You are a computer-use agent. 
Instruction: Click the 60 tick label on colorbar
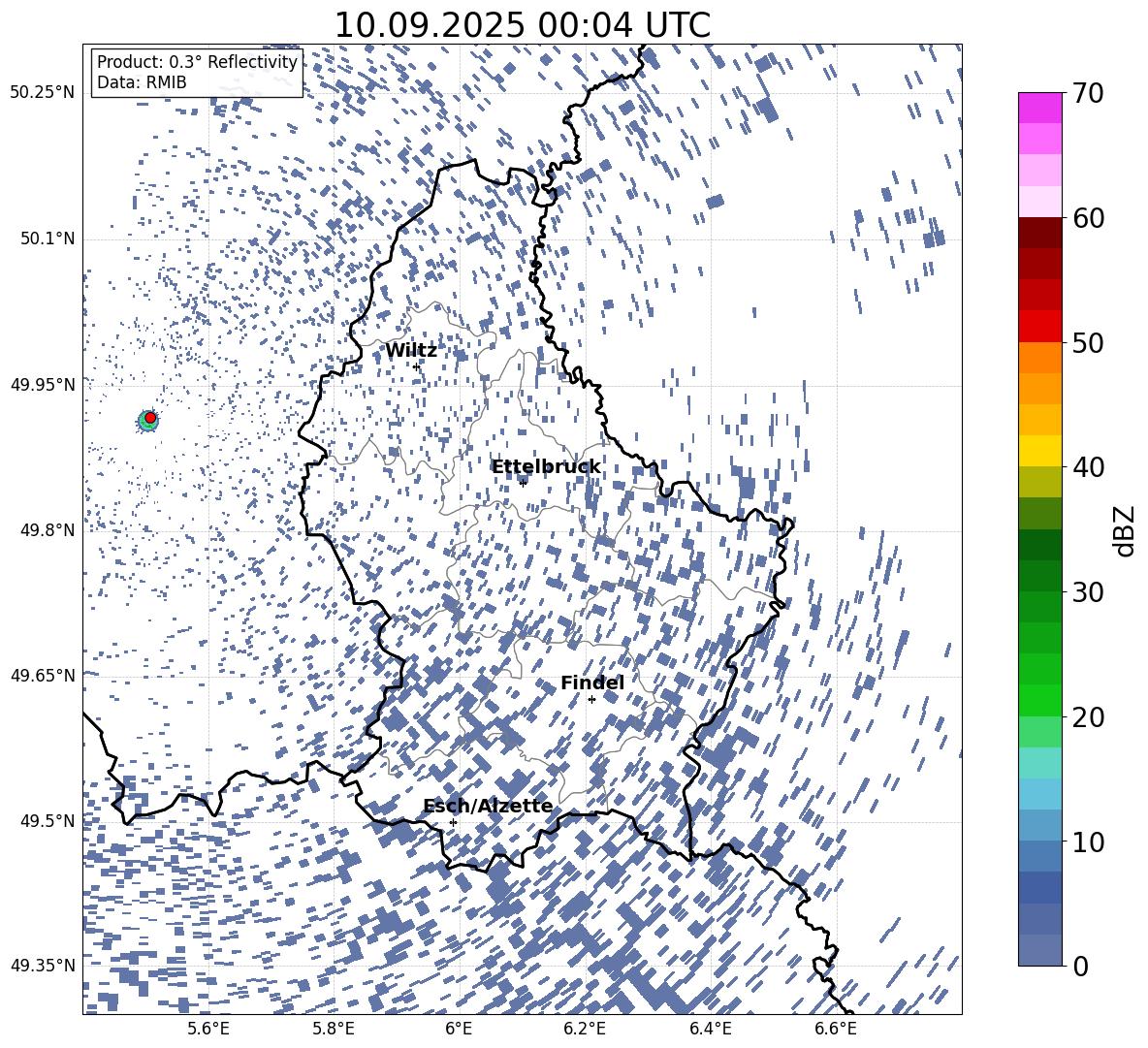tap(1088, 218)
